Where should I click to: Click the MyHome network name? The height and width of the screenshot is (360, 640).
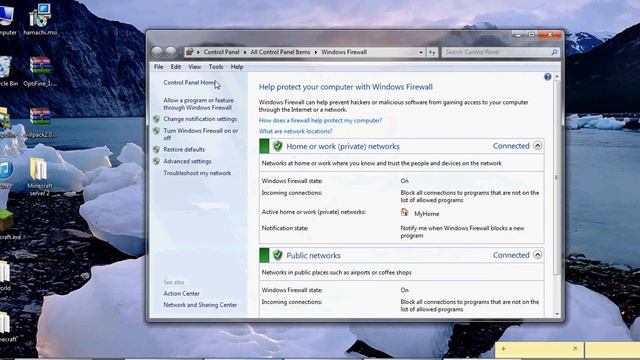(x=427, y=213)
